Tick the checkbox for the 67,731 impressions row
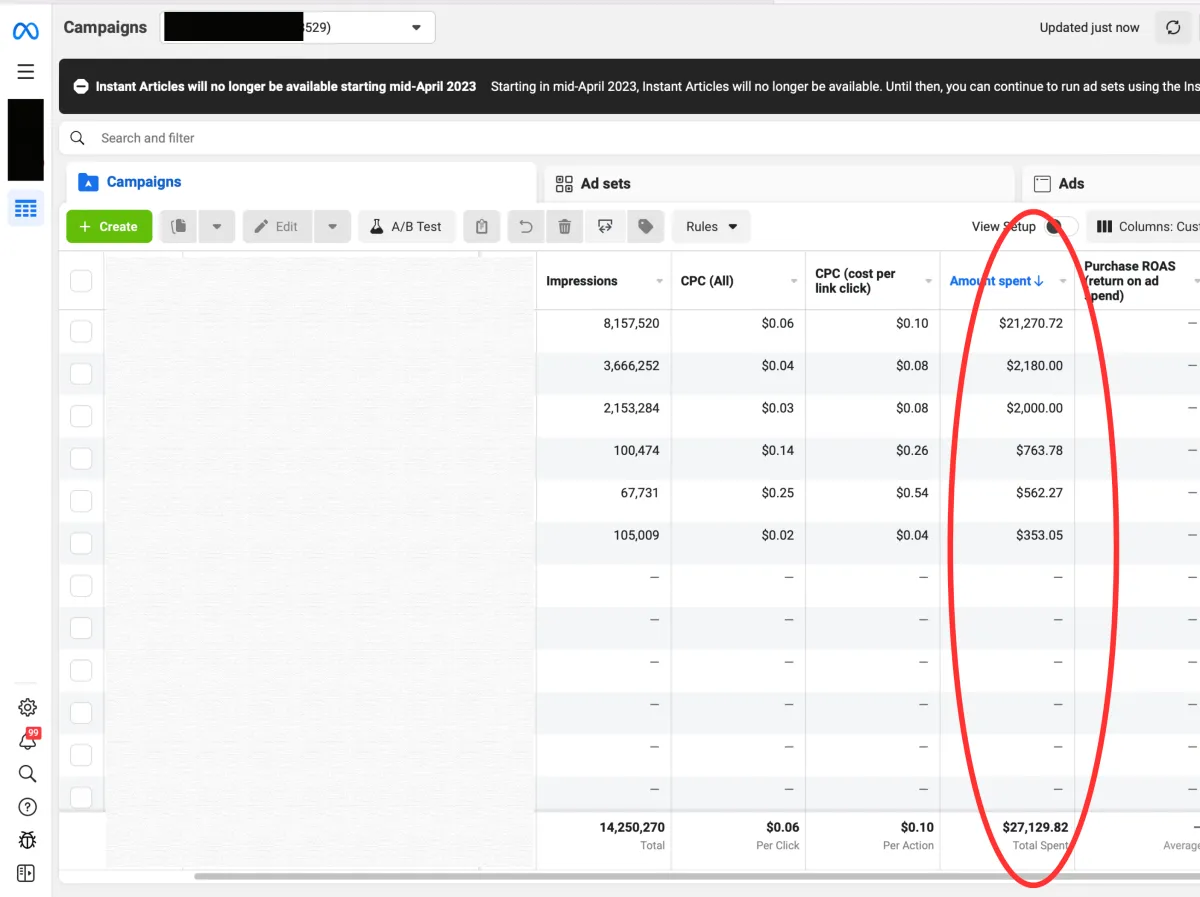 [81, 500]
